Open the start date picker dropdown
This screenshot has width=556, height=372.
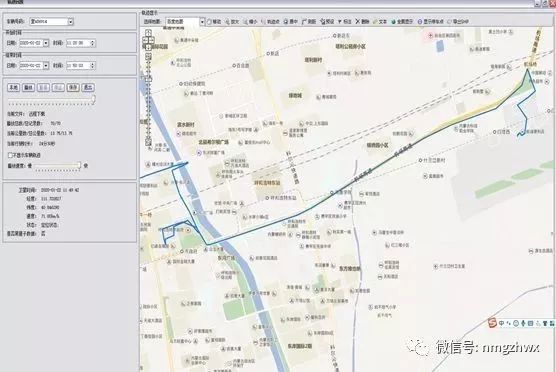click(x=46, y=43)
